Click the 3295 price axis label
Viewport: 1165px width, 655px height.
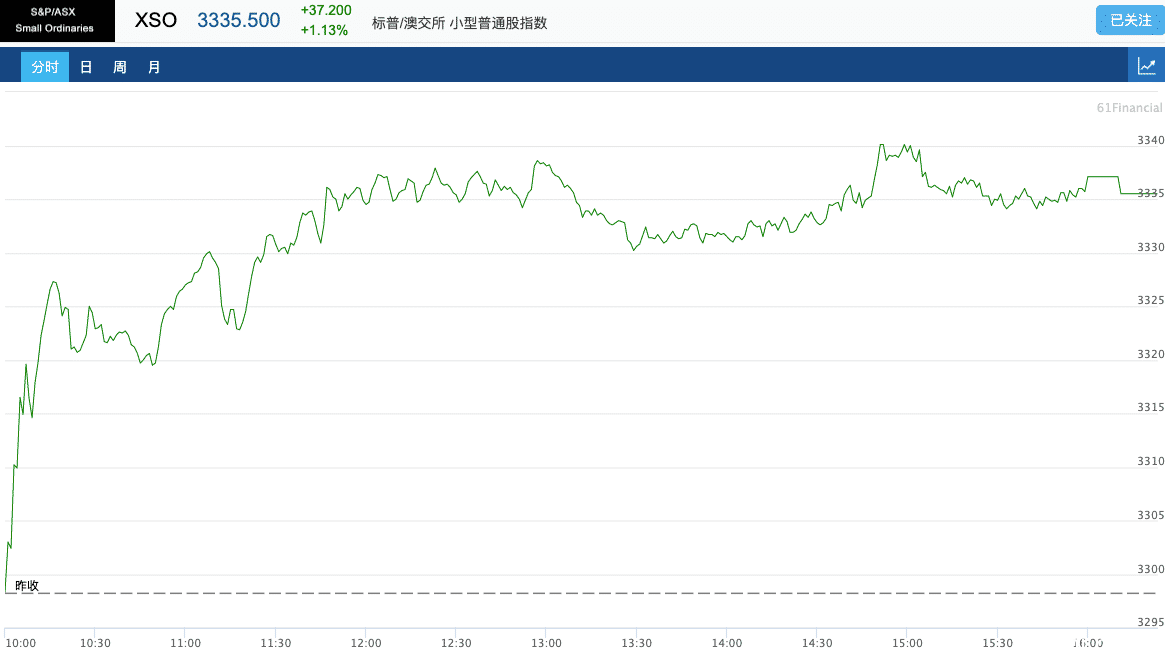[1150, 622]
